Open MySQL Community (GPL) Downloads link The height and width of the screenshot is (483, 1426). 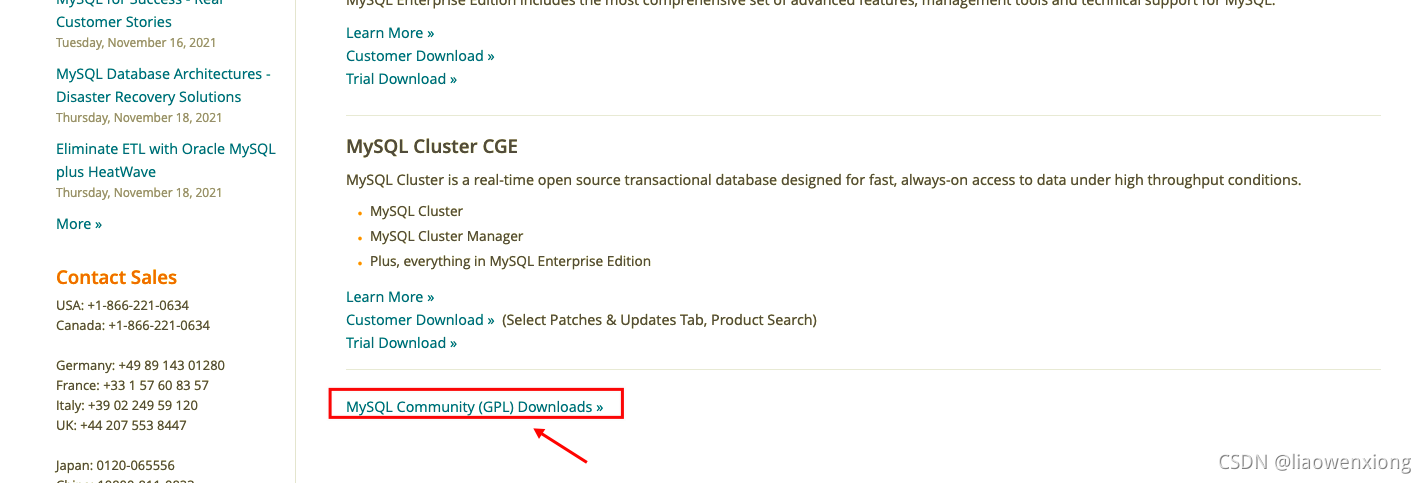pos(474,407)
